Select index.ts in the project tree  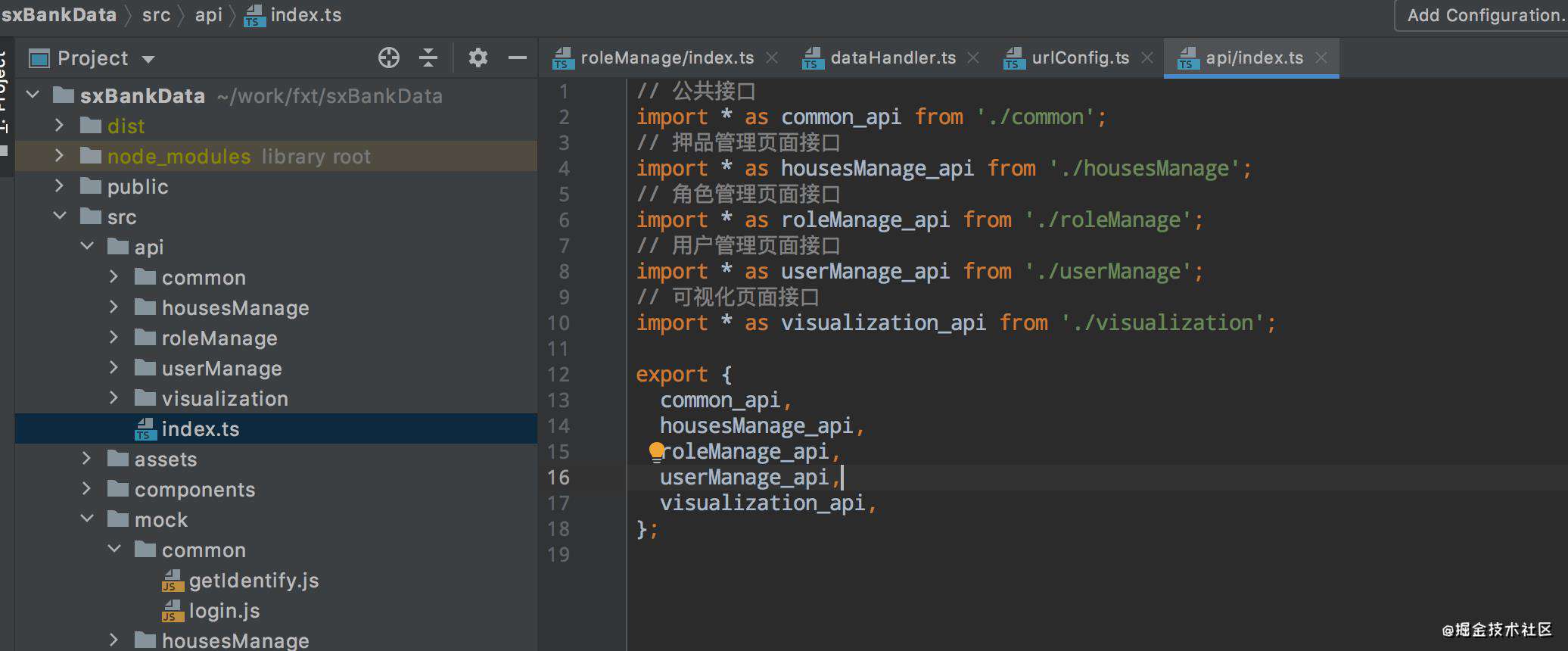click(x=276, y=428)
